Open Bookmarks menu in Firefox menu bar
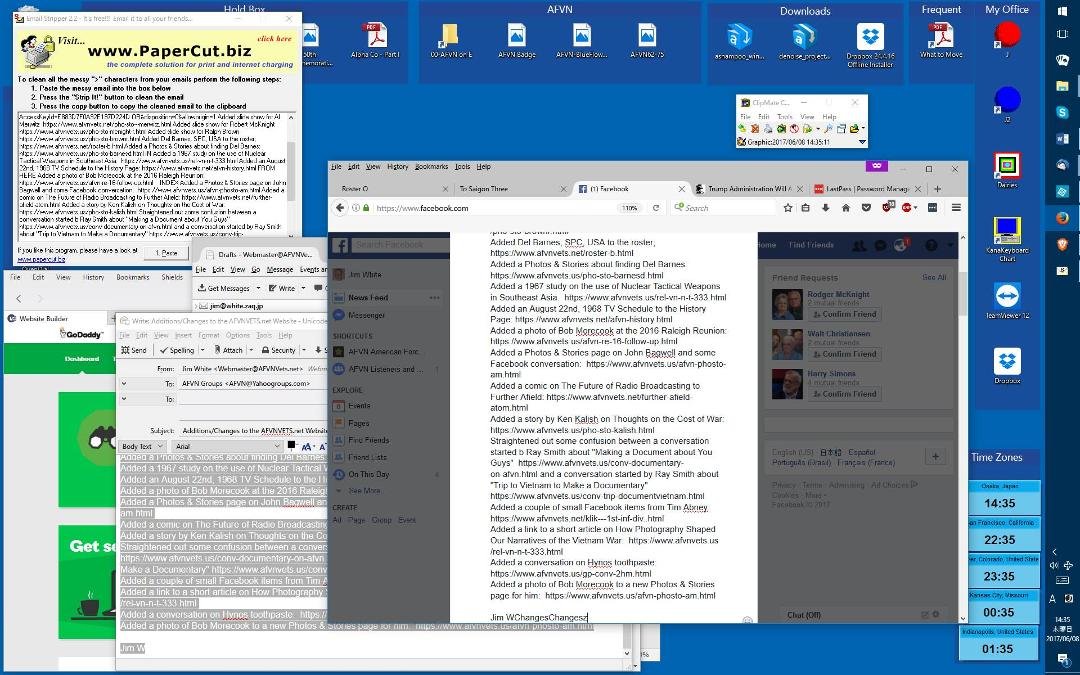 431,167
